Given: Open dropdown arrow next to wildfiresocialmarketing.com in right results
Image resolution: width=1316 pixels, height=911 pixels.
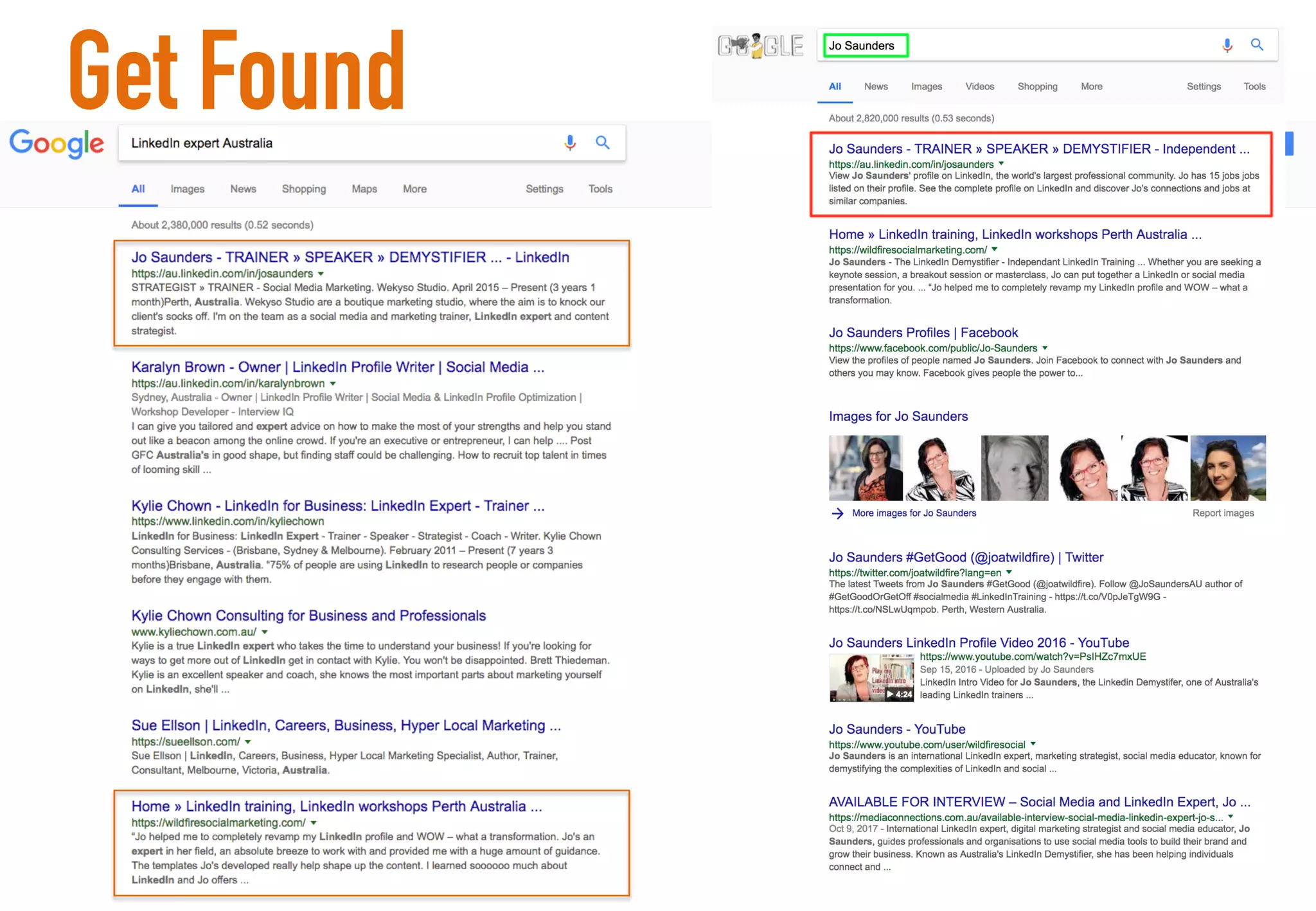Looking at the screenshot, I should tap(995, 249).
